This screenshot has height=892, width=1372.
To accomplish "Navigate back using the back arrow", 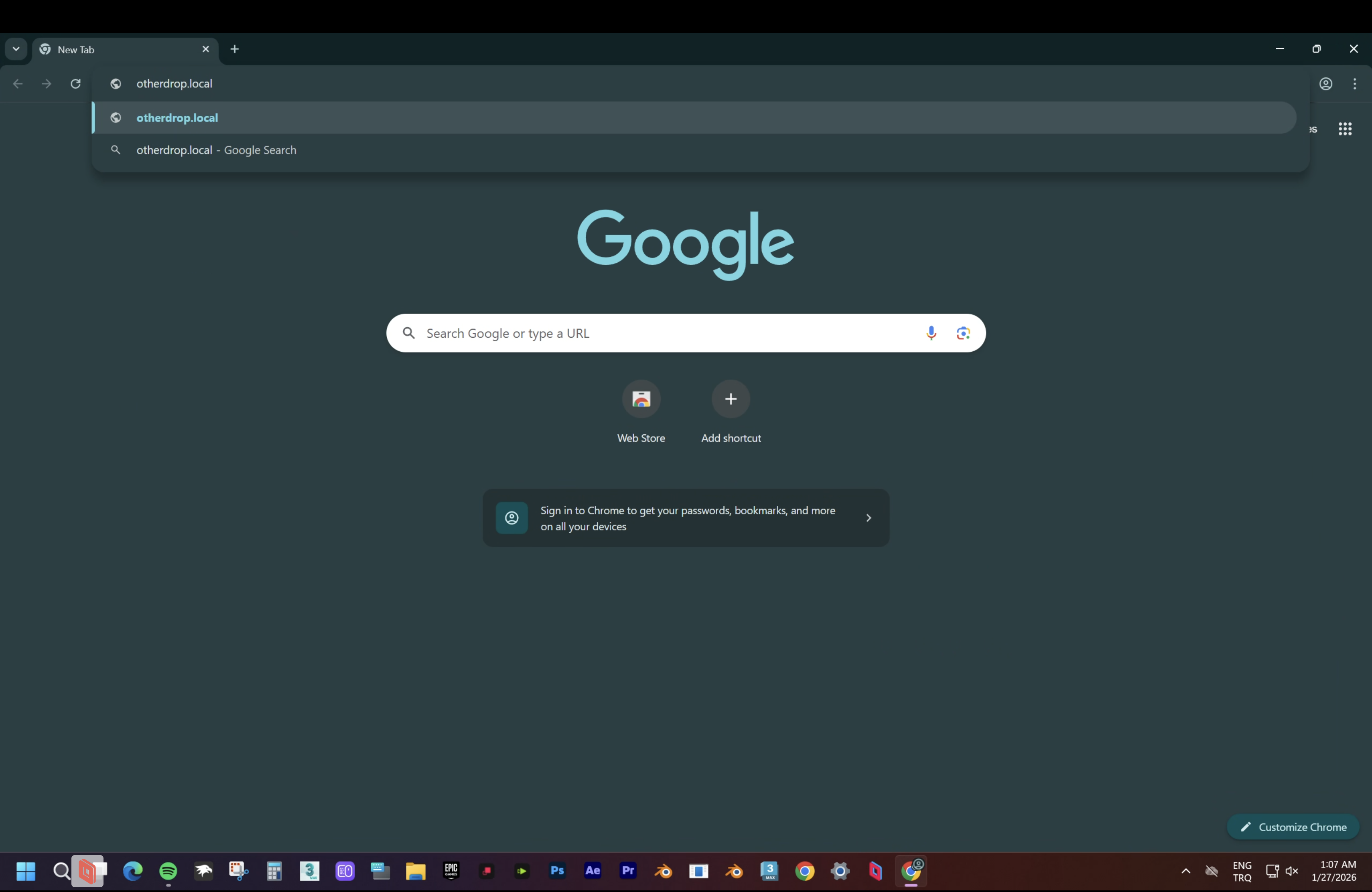I will (18, 83).
